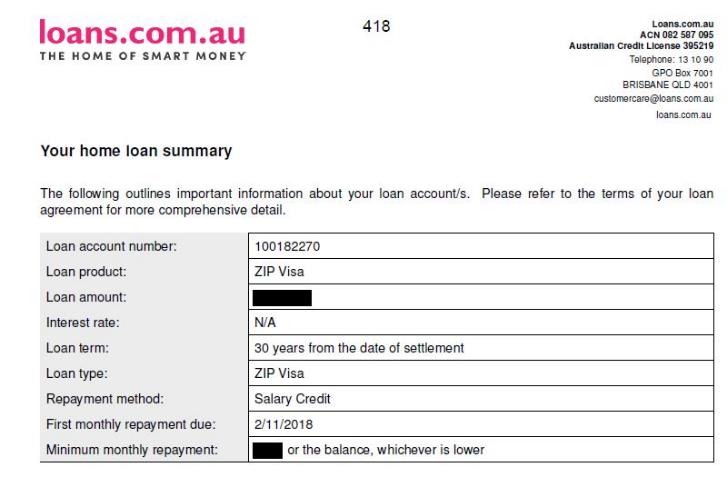Click the redacted minimum monthly repayment box

268,450
